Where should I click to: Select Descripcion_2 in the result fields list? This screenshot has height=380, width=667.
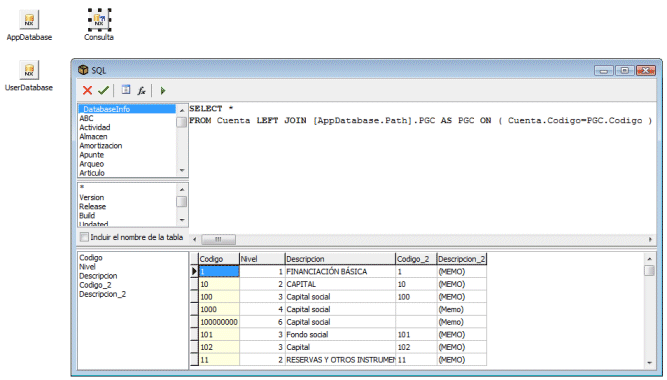click(x=103, y=294)
